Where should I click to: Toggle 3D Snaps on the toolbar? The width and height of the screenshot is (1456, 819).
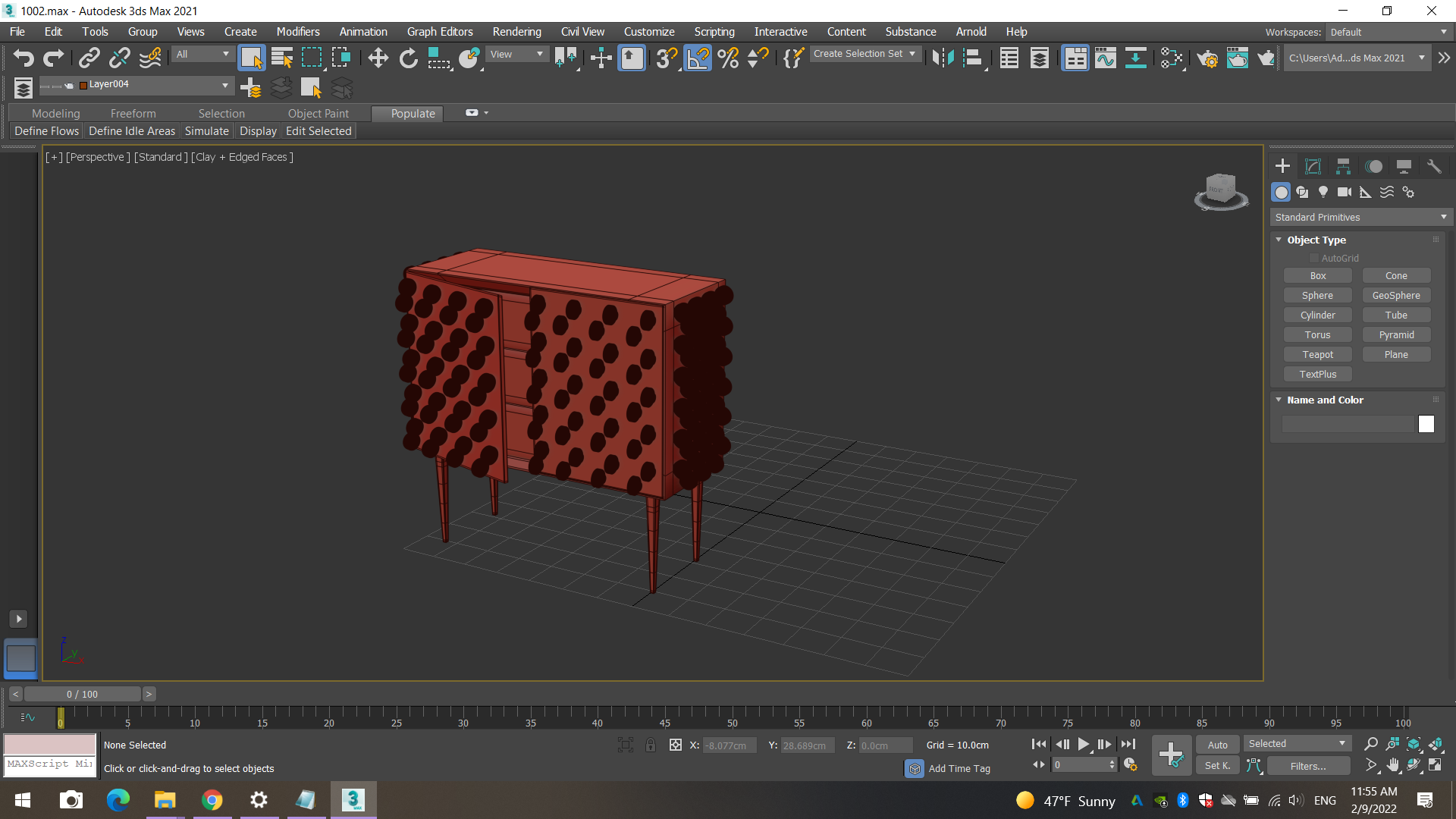[667, 58]
